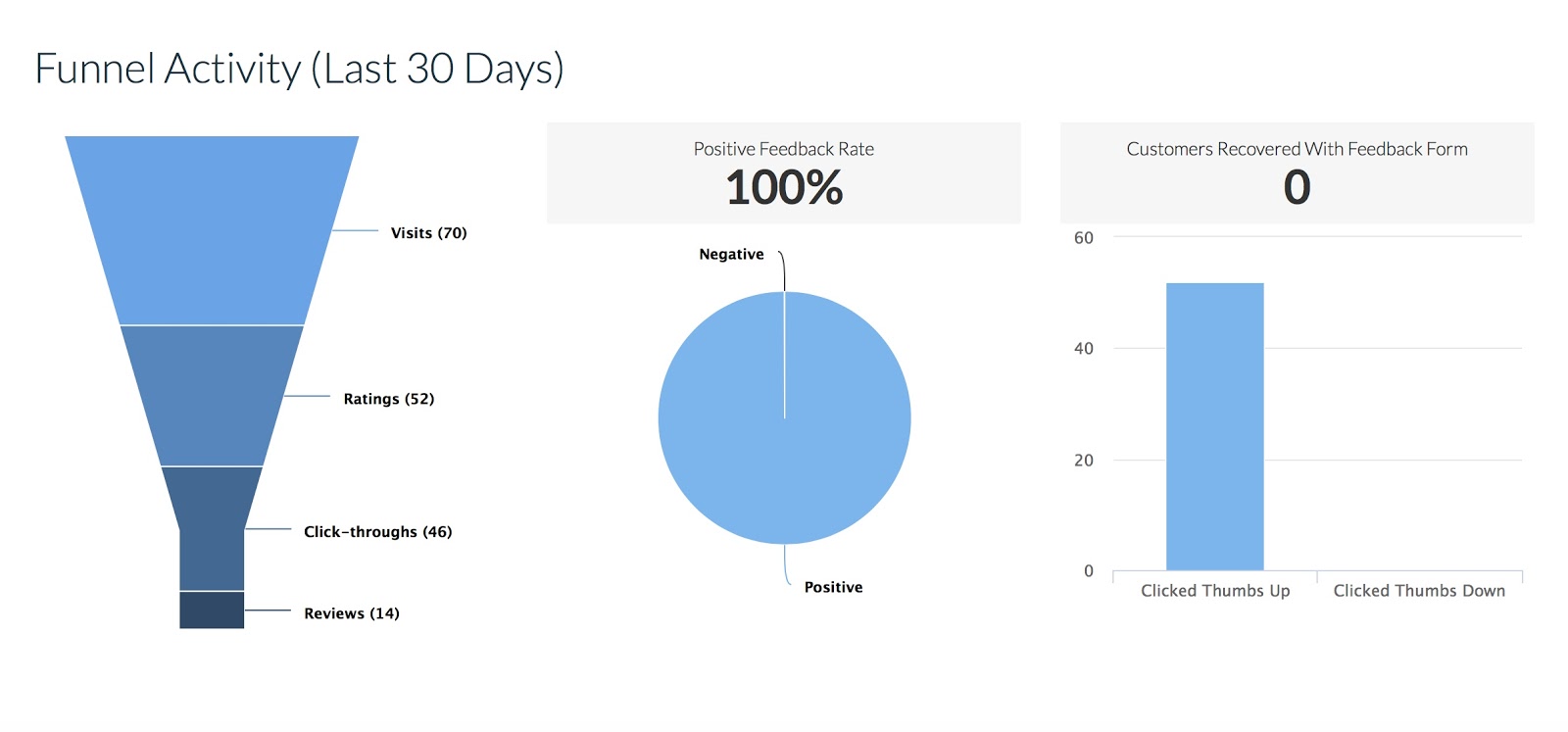Select the Clicked Thumbs Down axis label

[1418, 591]
